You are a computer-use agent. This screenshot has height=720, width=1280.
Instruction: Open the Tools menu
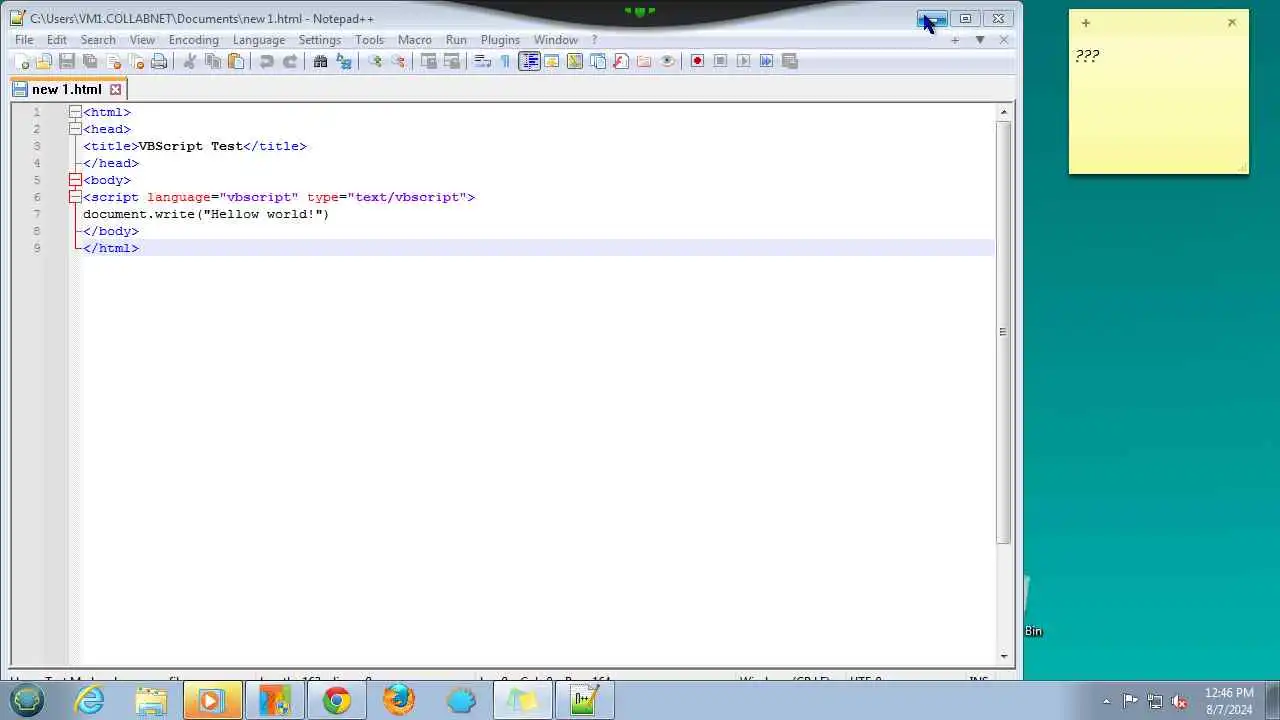click(x=369, y=40)
